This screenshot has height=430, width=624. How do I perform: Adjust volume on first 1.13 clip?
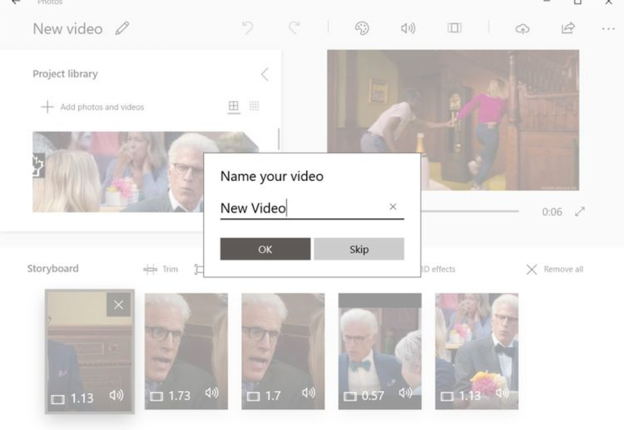117,395
